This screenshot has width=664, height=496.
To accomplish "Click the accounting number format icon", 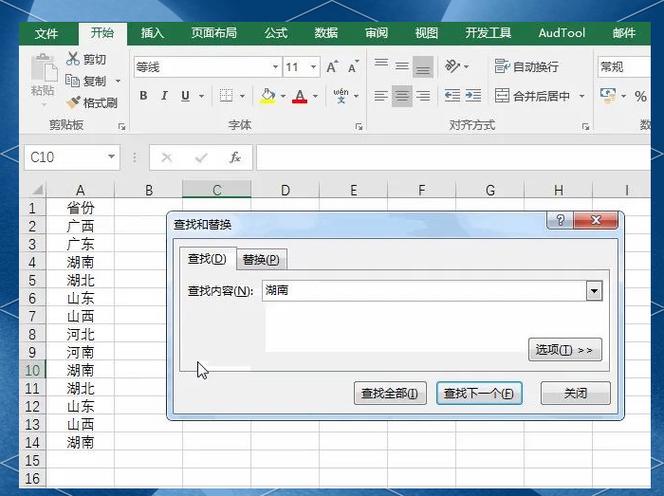I will click(x=609, y=96).
